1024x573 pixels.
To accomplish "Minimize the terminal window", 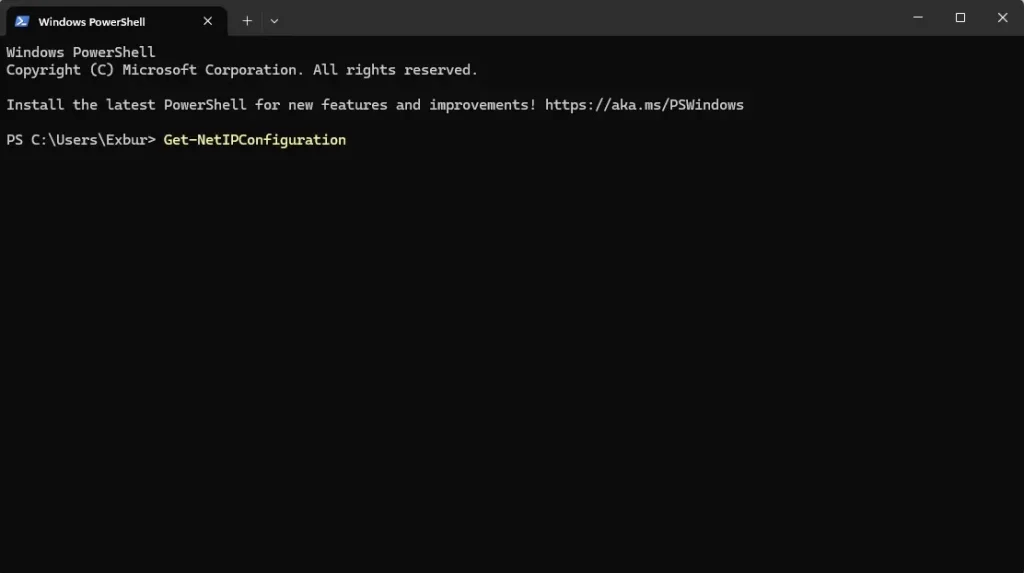I will point(917,17).
